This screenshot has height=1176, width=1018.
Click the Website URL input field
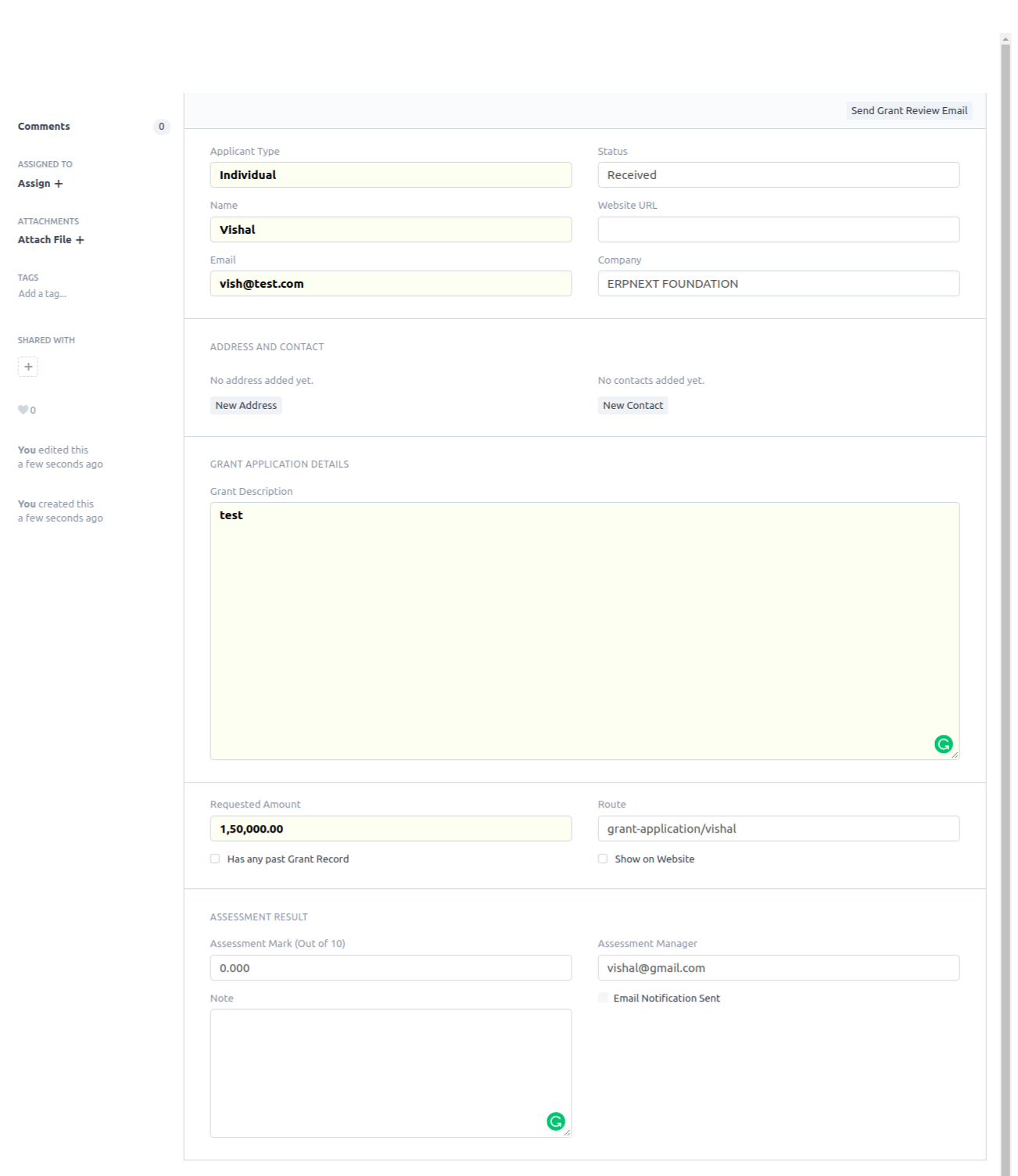pyautogui.click(x=778, y=230)
